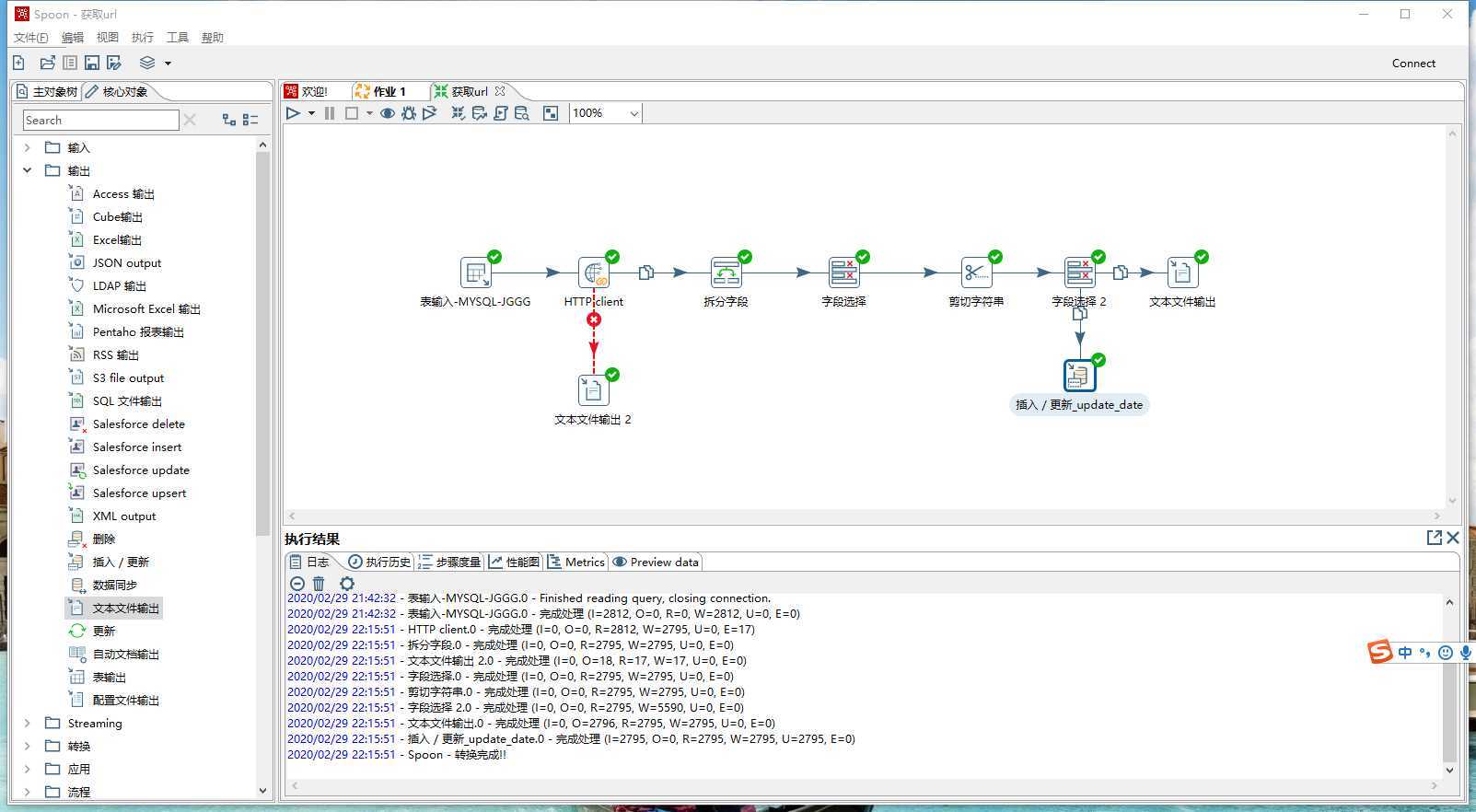This screenshot has height=812, width=1476.
Task: Click the 拆分字段 step on canvas
Action: [x=726, y=273]
